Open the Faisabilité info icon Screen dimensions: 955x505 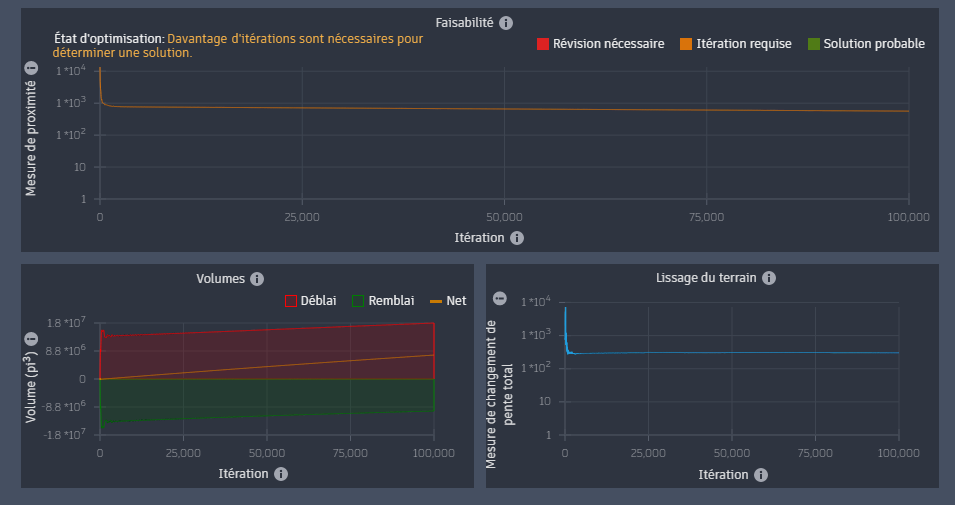(506, 23)
